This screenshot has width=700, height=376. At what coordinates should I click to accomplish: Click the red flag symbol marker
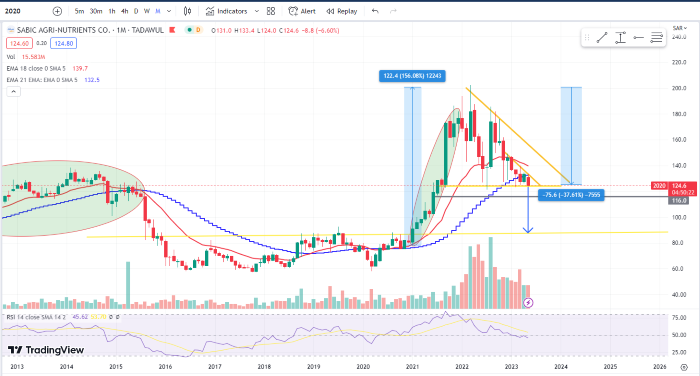coord(172,30)
